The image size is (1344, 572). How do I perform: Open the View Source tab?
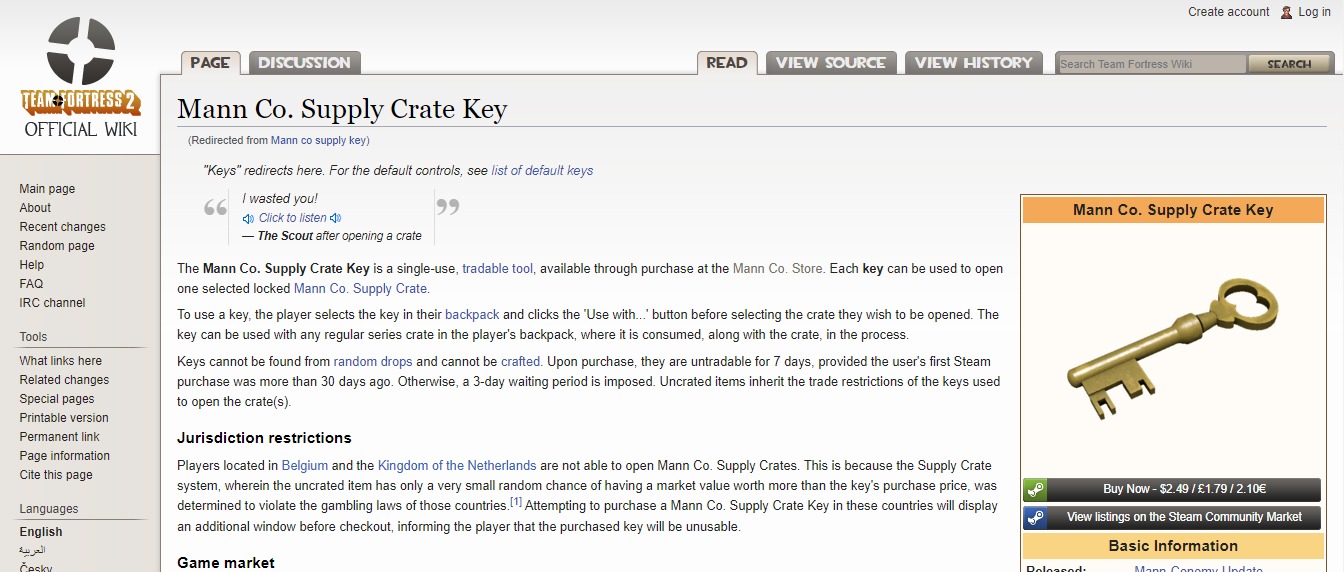pos(830,63)
